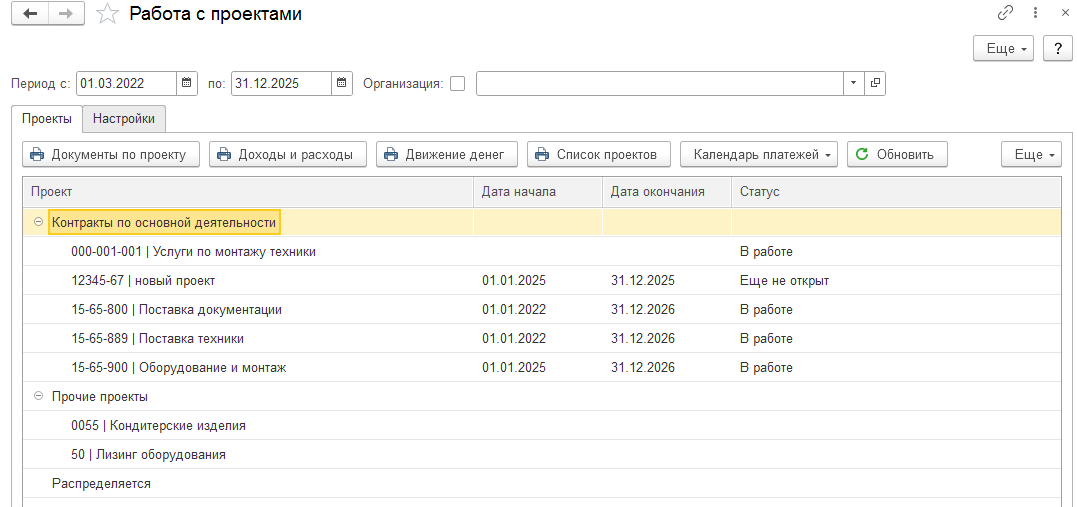Collapse the Прочие проекты group

click(38, 396)
